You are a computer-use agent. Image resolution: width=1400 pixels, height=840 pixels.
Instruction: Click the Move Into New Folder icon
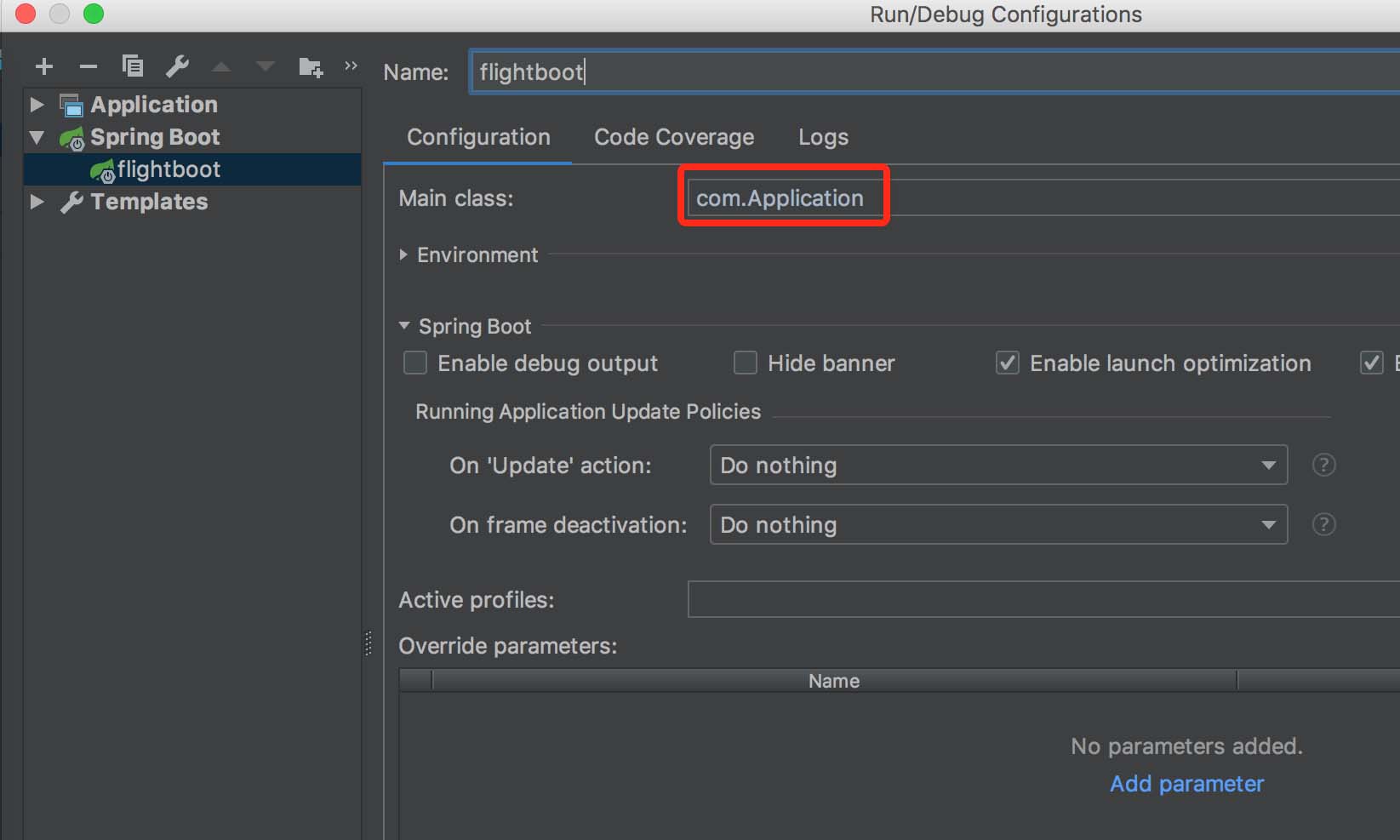311,67
